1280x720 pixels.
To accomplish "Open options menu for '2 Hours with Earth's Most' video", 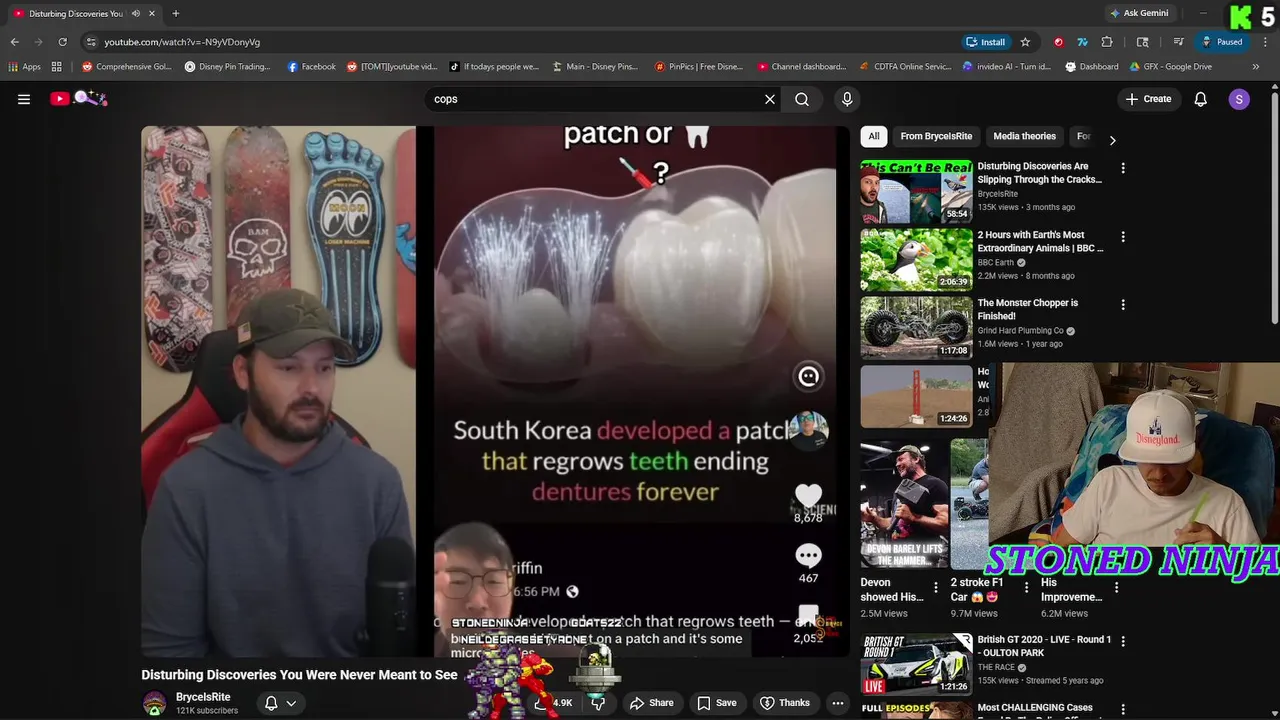I will (1123, 237).
